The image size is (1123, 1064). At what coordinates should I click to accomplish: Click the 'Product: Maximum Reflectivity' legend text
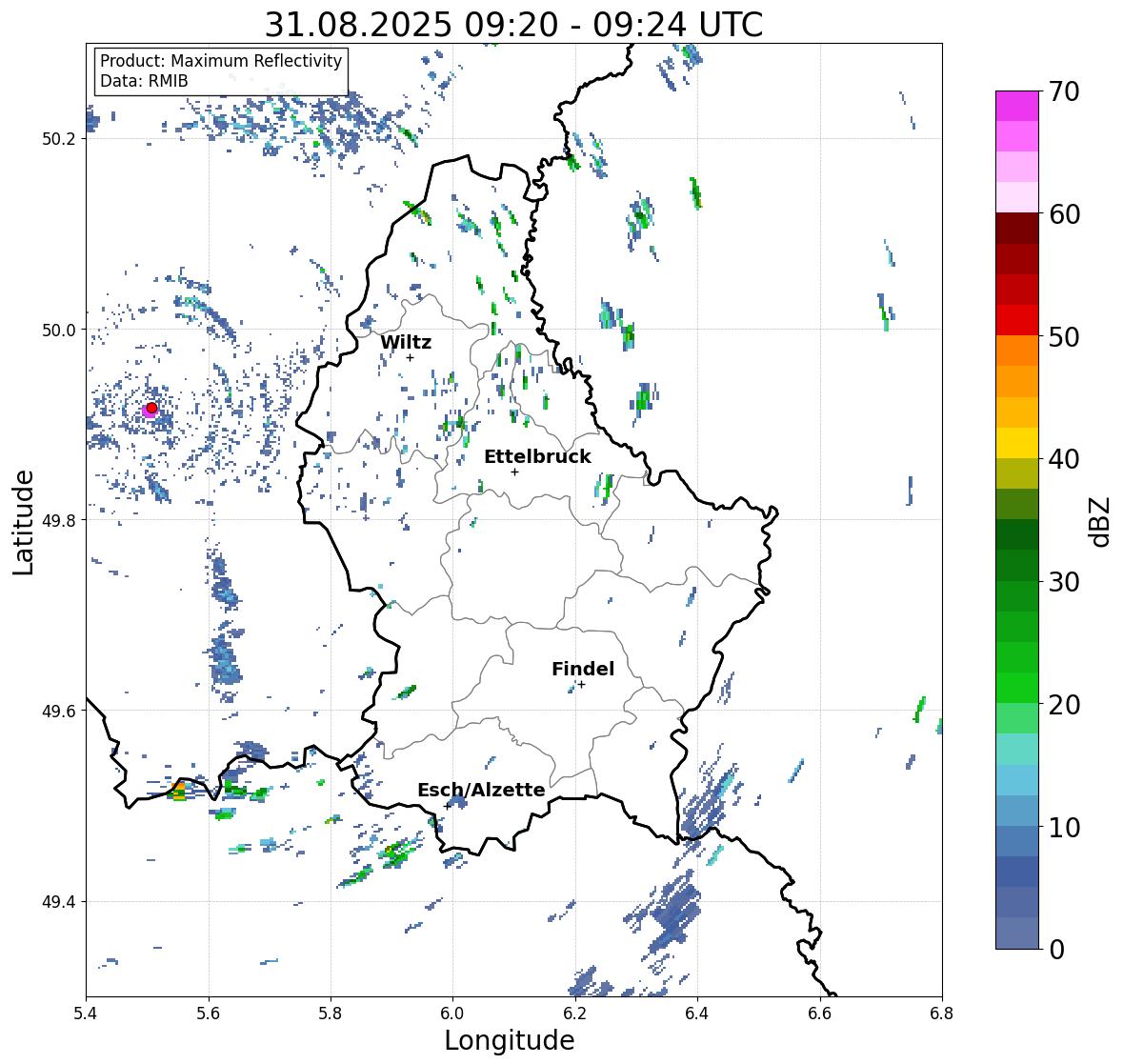(x=221, y=61)
